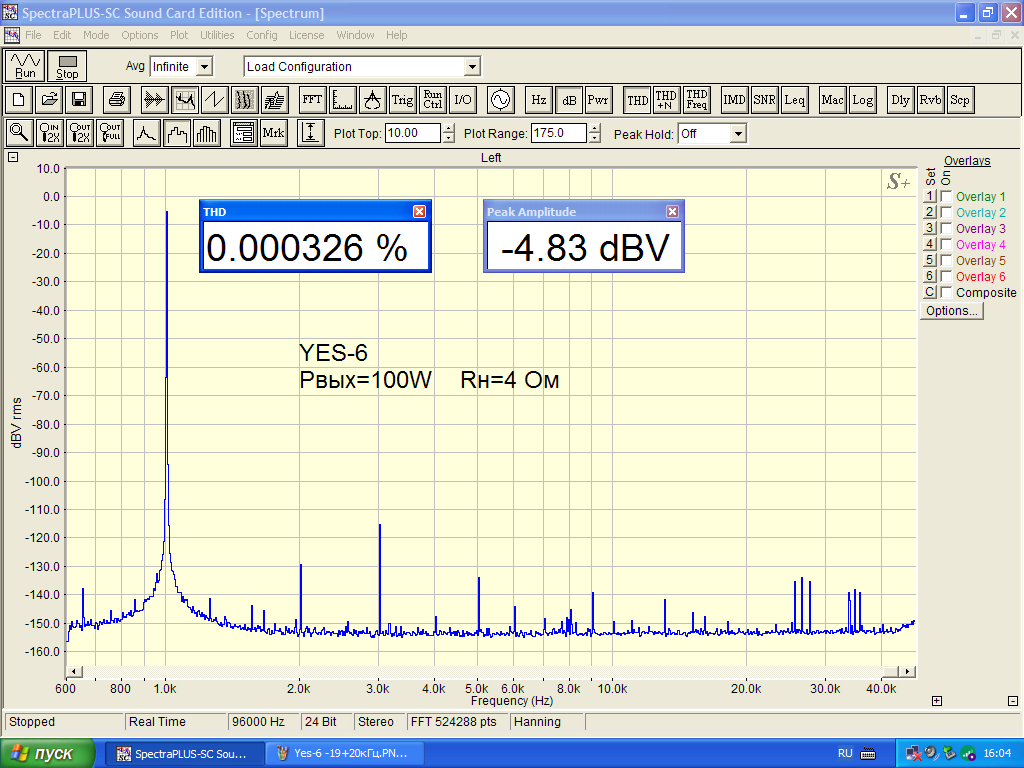Enable the Overlay 1 checkbox
Image resolution: width=1024 pixels, height=768 pixels.
coord(946,197)
